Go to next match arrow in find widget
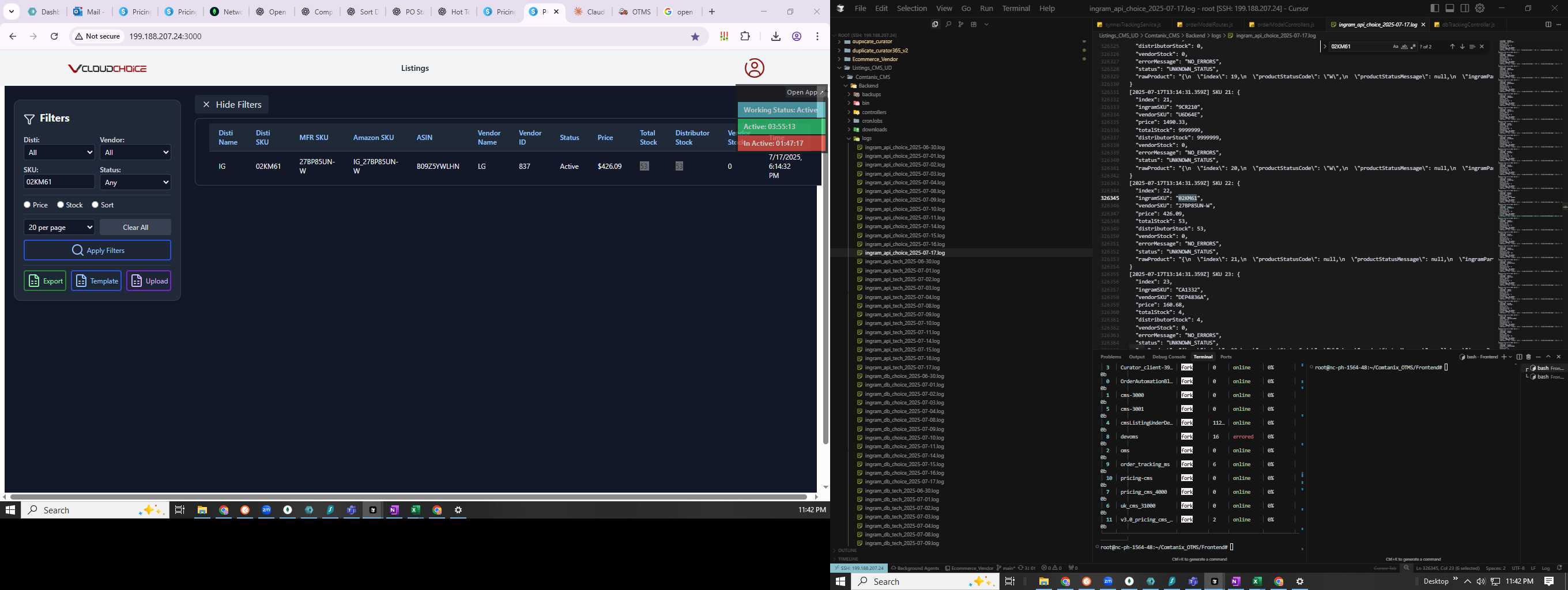Viewport: 1568px width, 590px height. coord(1462,46)
